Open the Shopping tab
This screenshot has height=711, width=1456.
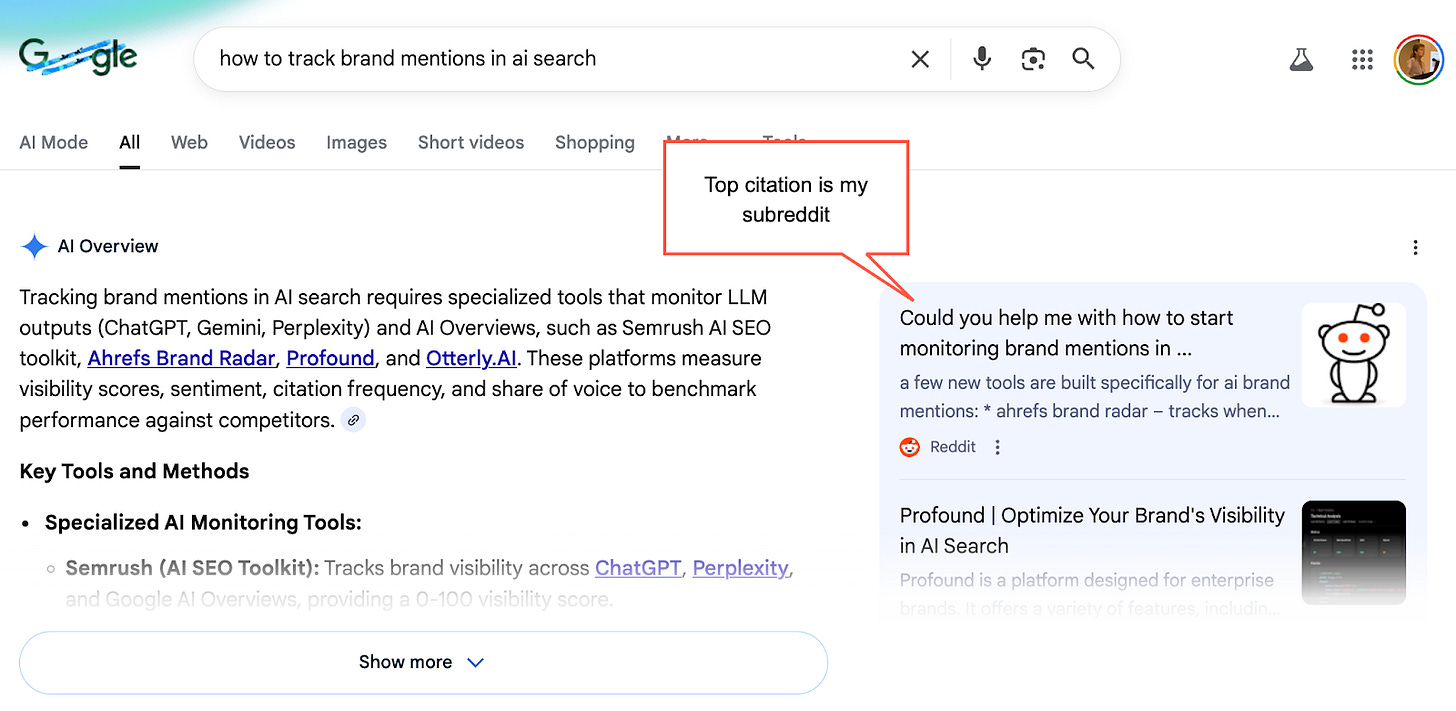coord(595,142)
